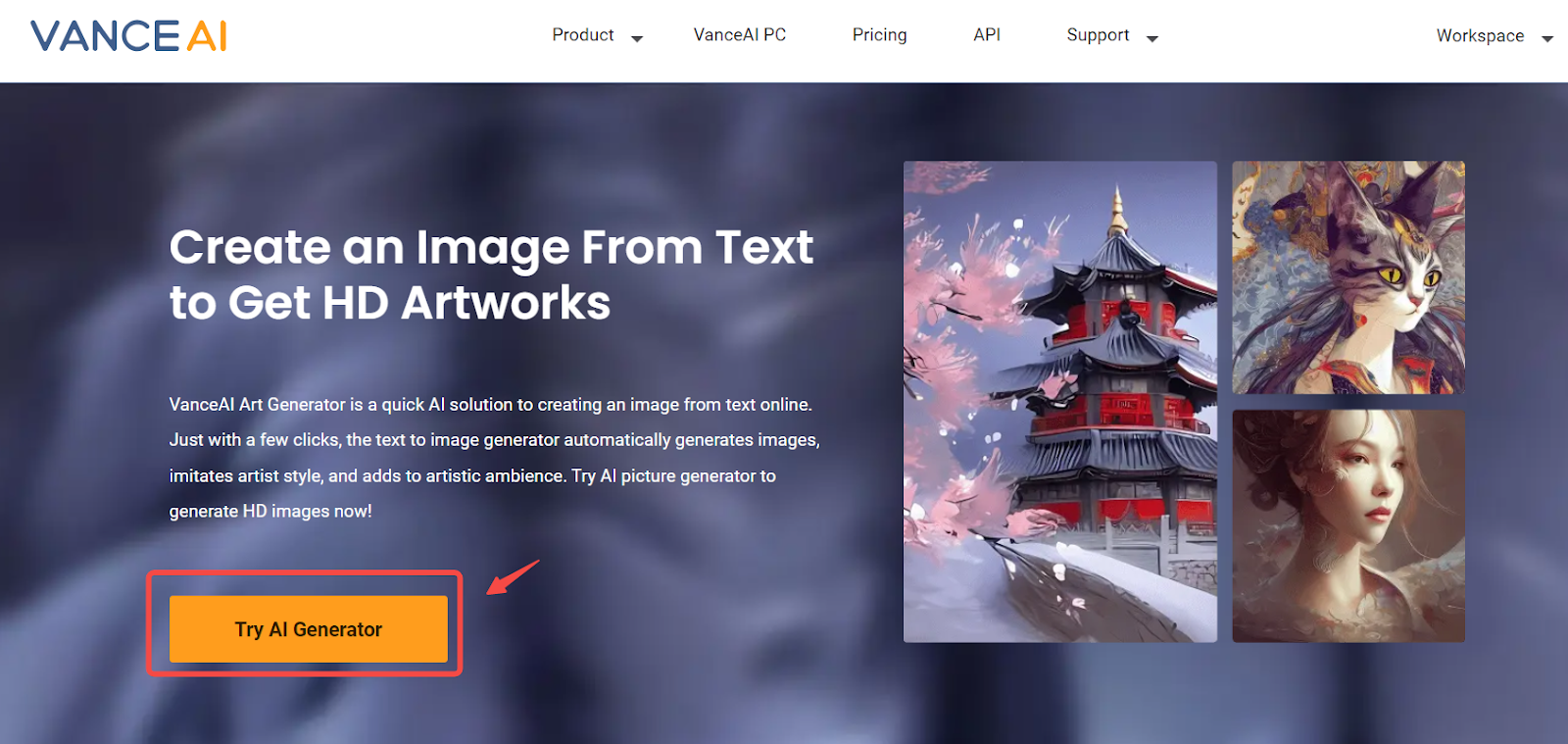Open the cat illustration artwork
Image resolution: width=1568 pixels, height=744 pixels.
(x=1348, y=277)
